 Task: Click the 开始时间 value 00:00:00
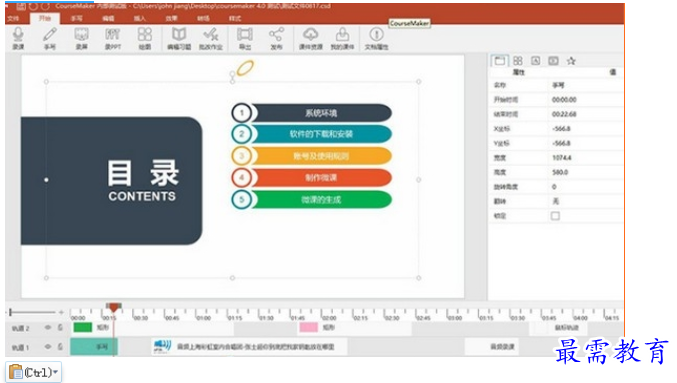pyautogui.click(x=564, y=100)
